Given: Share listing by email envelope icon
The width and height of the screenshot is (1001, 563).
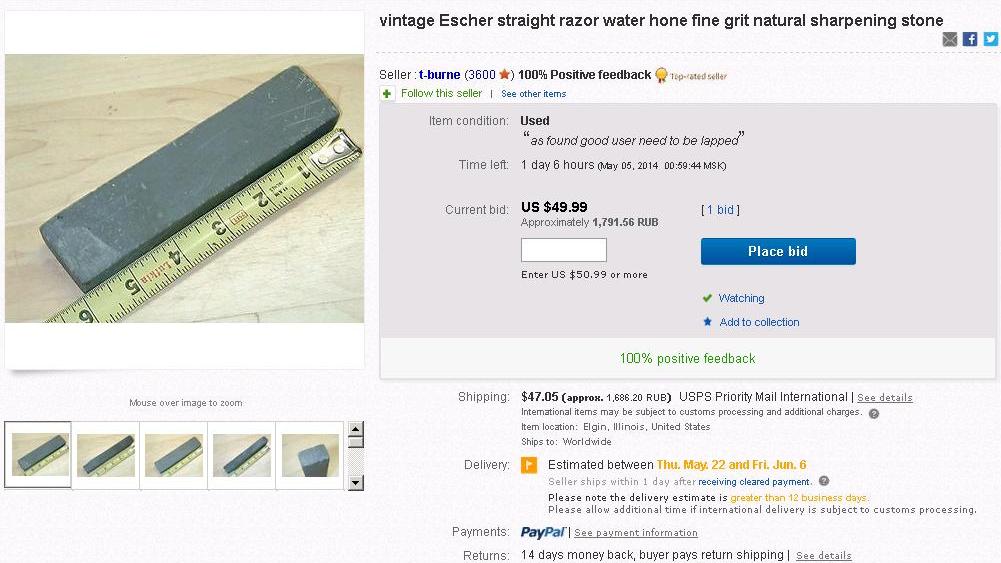Looking at the screenshot, I should tap(949, 39).
